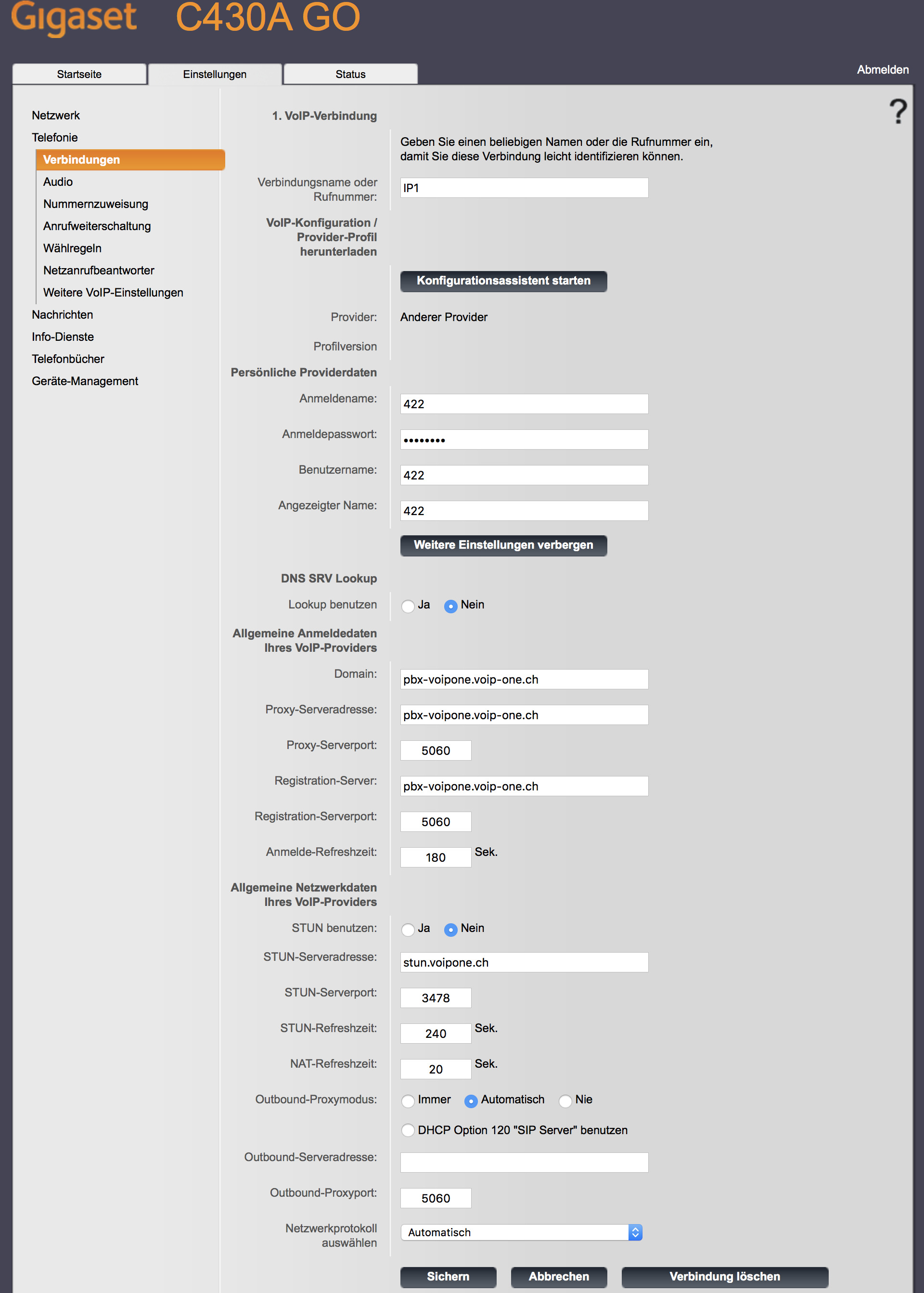The height and width of the screenshot is (1293, 924).
Task: Open Netzanrufbeantworter in the sidebar
Action: [x=99, y=271]
